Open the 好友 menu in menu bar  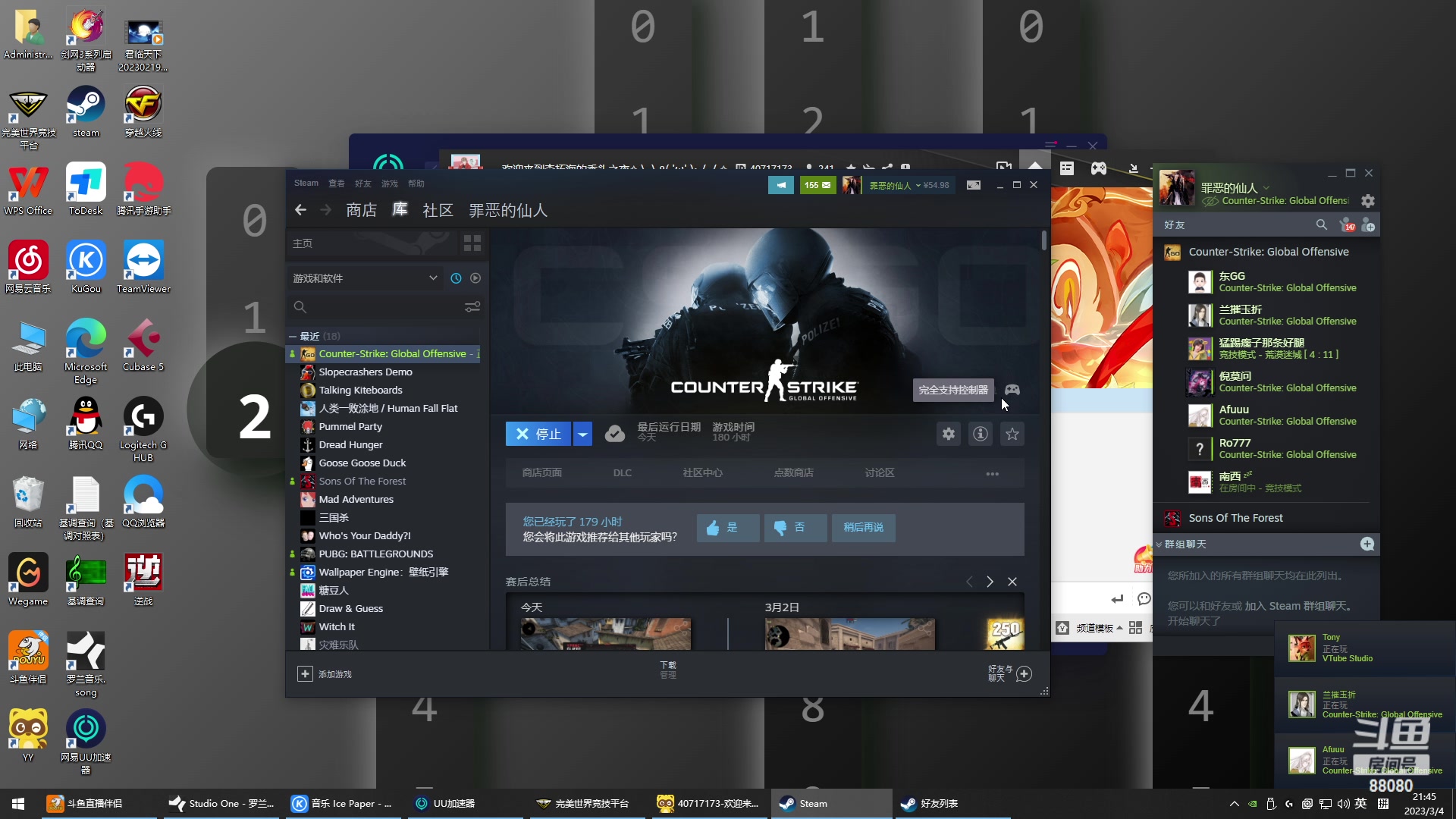[x=363, y=184]
